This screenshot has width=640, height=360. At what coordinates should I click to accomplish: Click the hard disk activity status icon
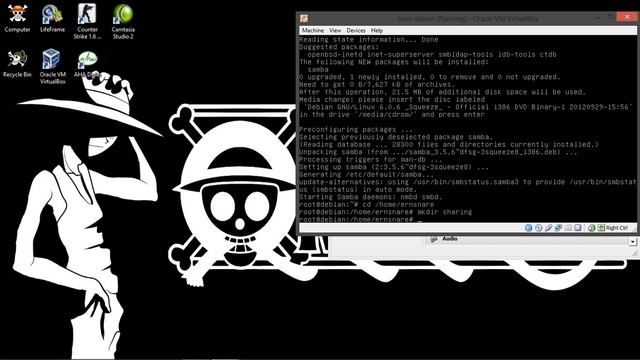pyautogui.click(x=529, y=228)
